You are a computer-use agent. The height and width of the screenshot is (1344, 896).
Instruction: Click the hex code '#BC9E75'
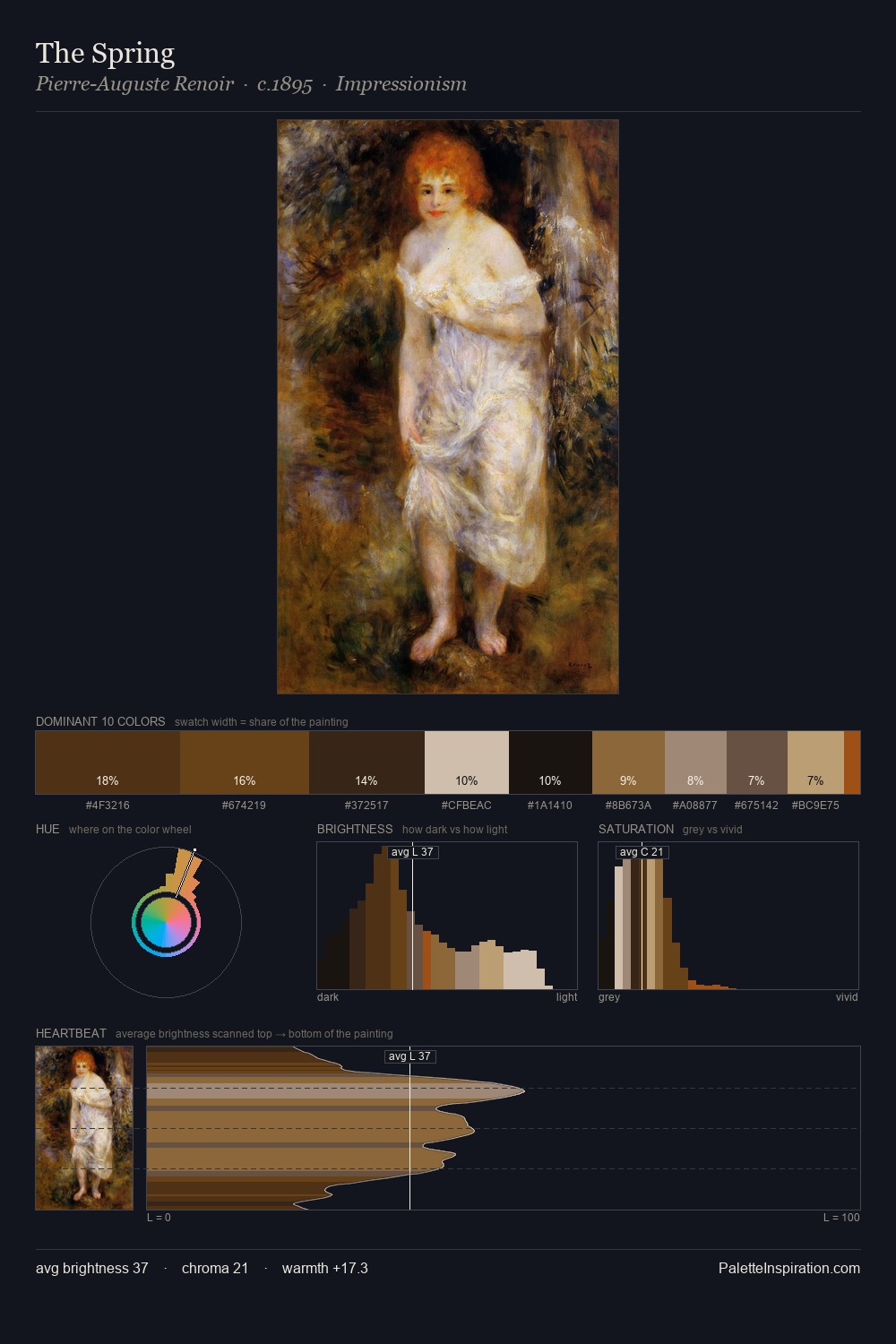tap(815, 806)
